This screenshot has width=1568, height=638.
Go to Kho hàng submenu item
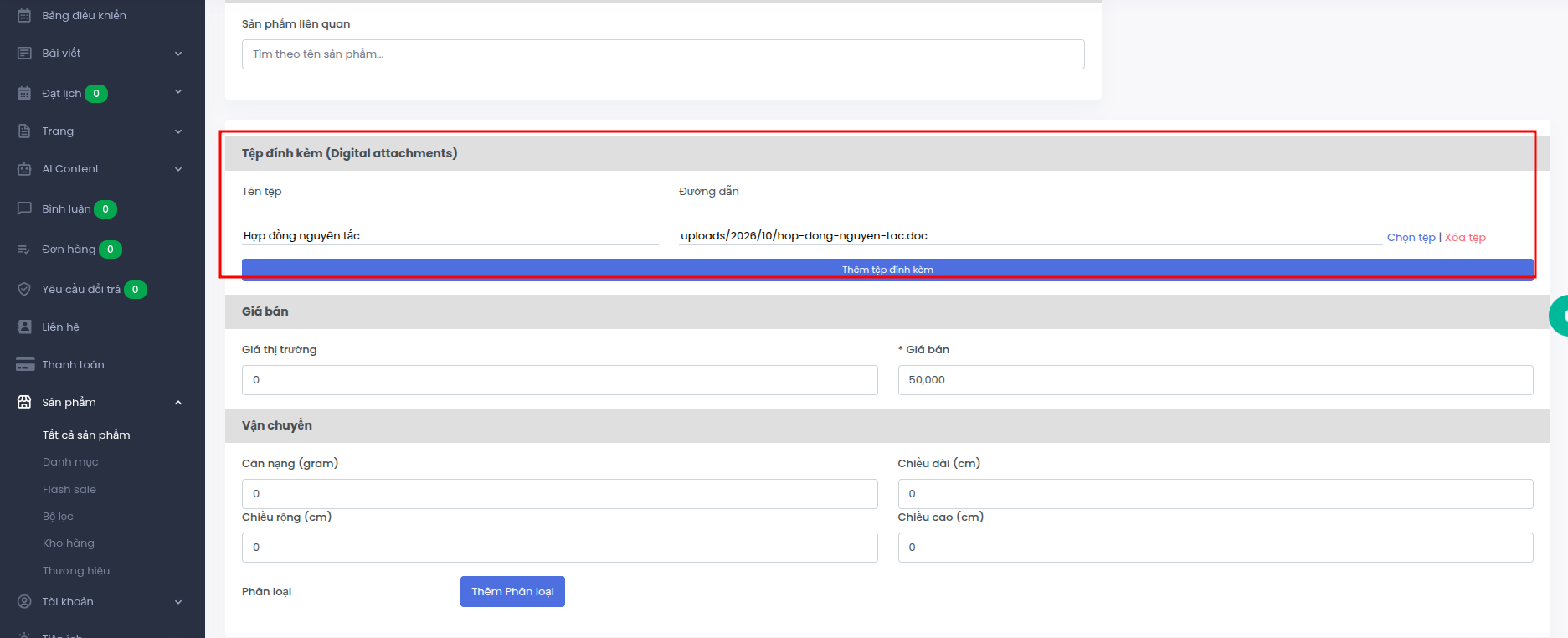[69, 543]
